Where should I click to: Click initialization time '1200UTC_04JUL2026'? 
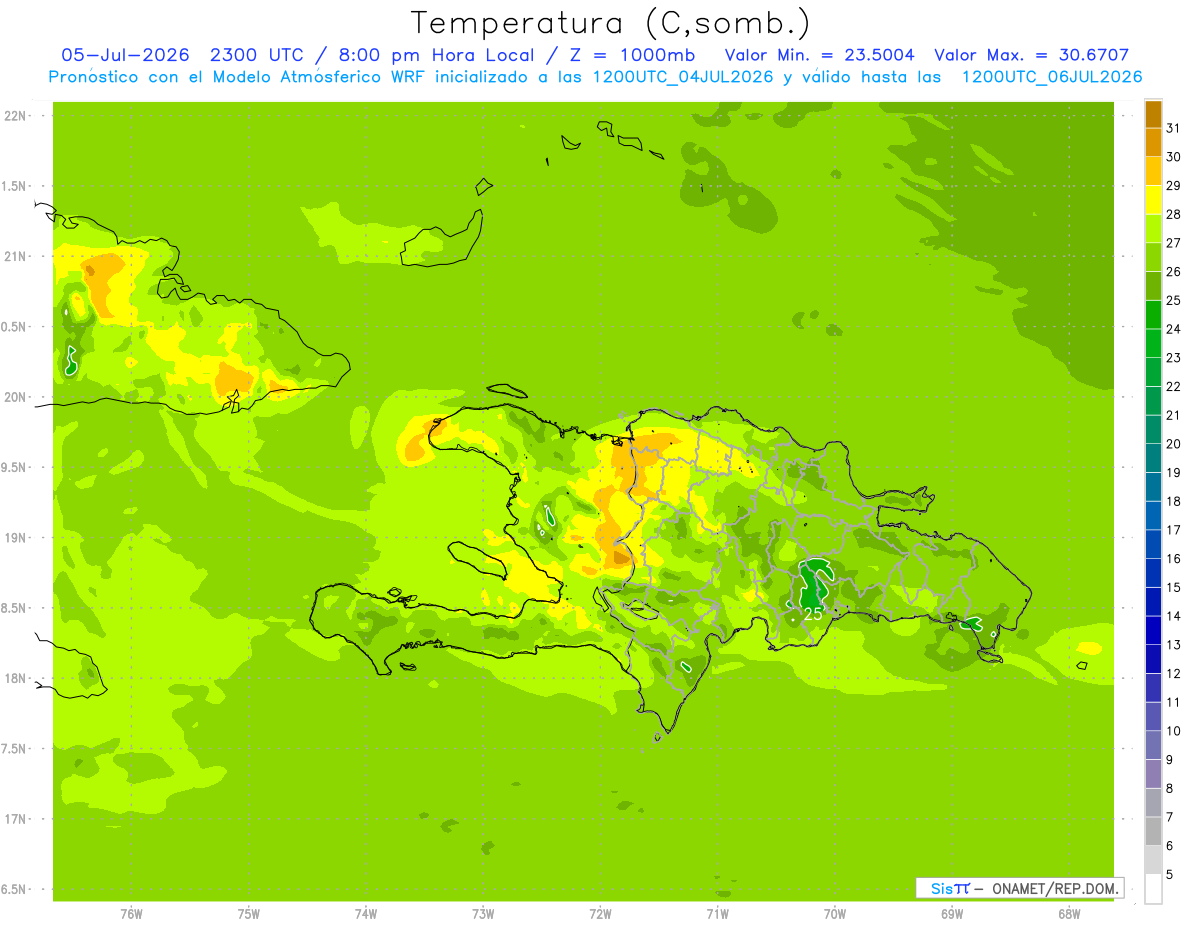[683, 77]
